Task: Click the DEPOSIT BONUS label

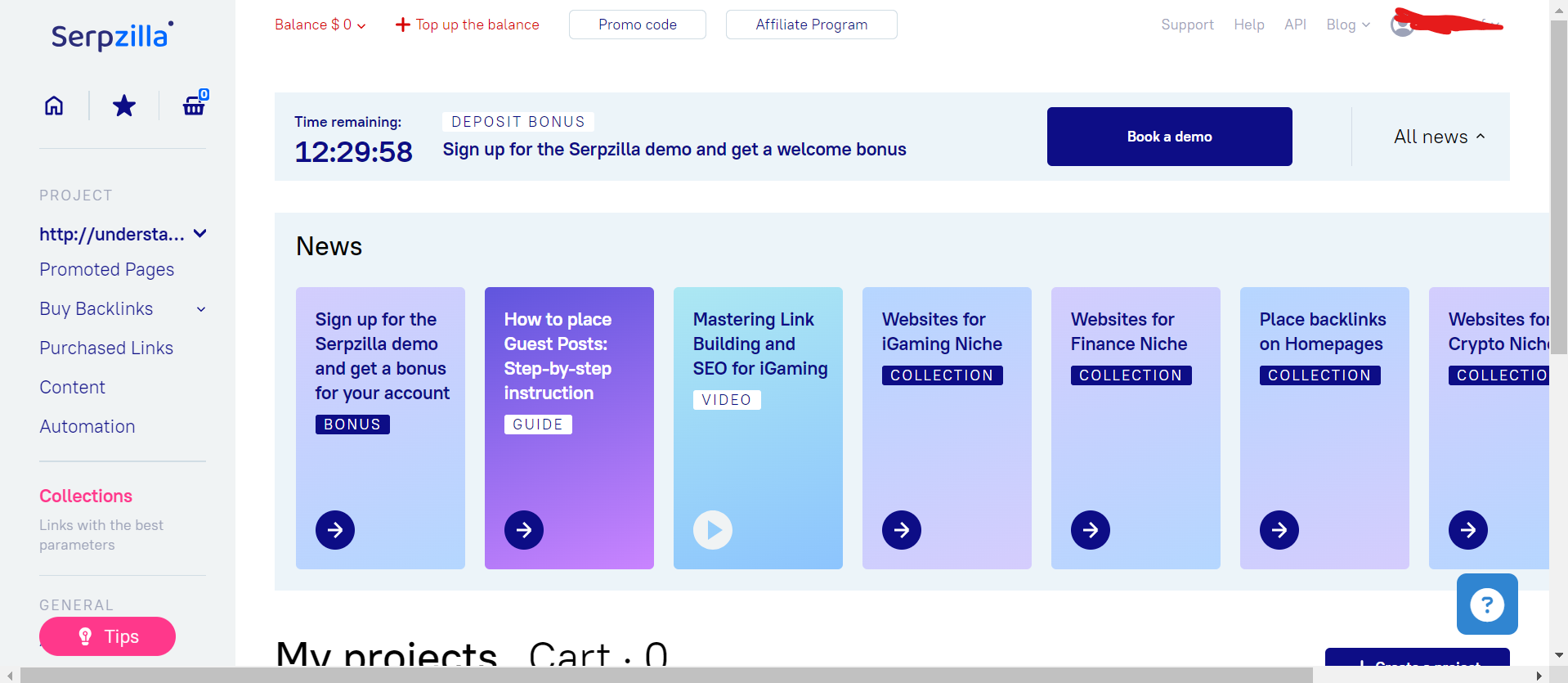Action: [x=518, y=122]
